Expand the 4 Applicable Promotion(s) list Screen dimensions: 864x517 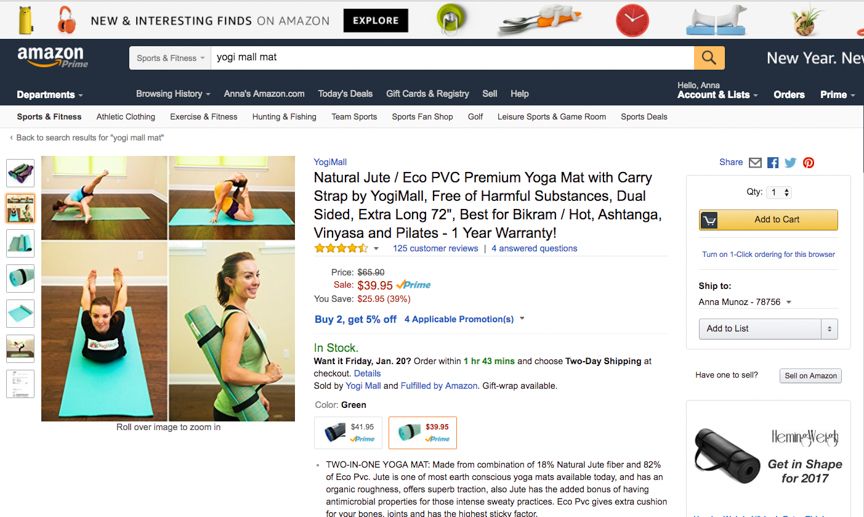pyautogui.click(x=464, y=320)
